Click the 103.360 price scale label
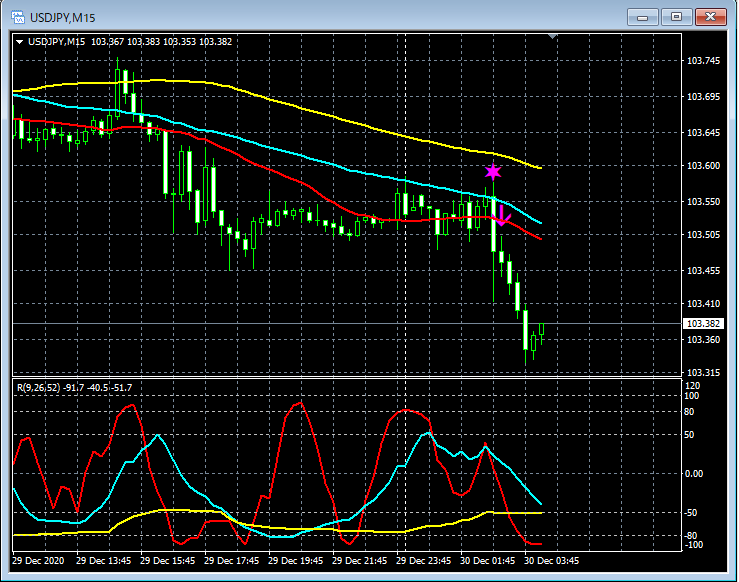 703,339
